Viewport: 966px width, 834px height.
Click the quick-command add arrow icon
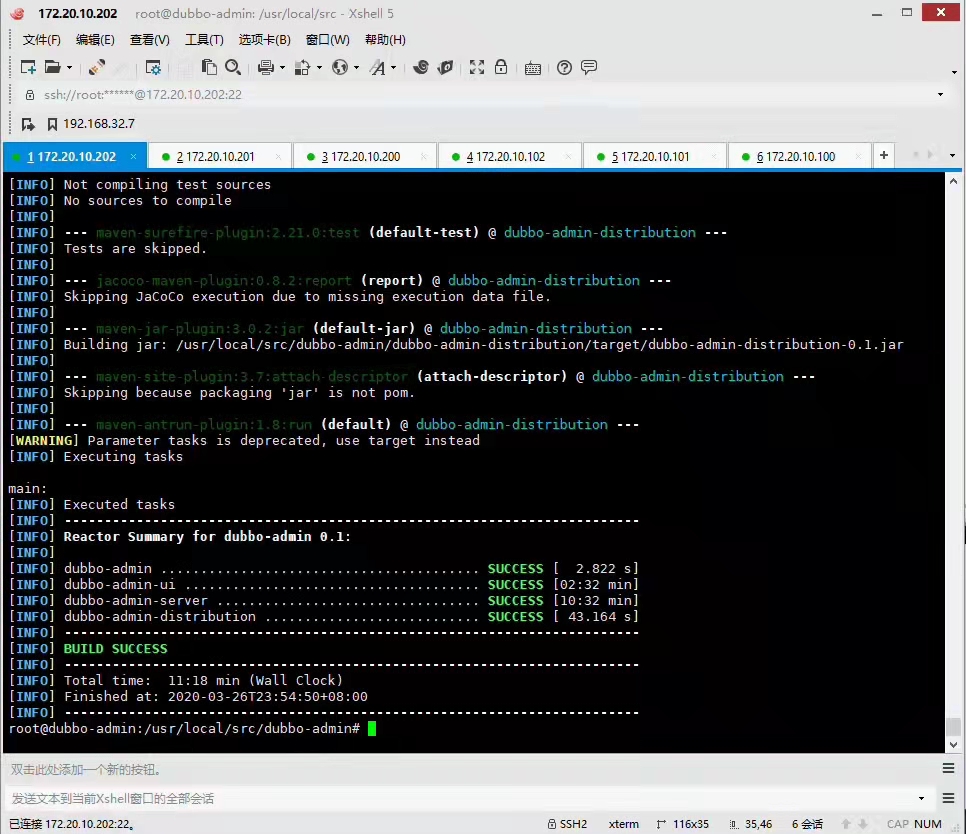coord(28,124)
